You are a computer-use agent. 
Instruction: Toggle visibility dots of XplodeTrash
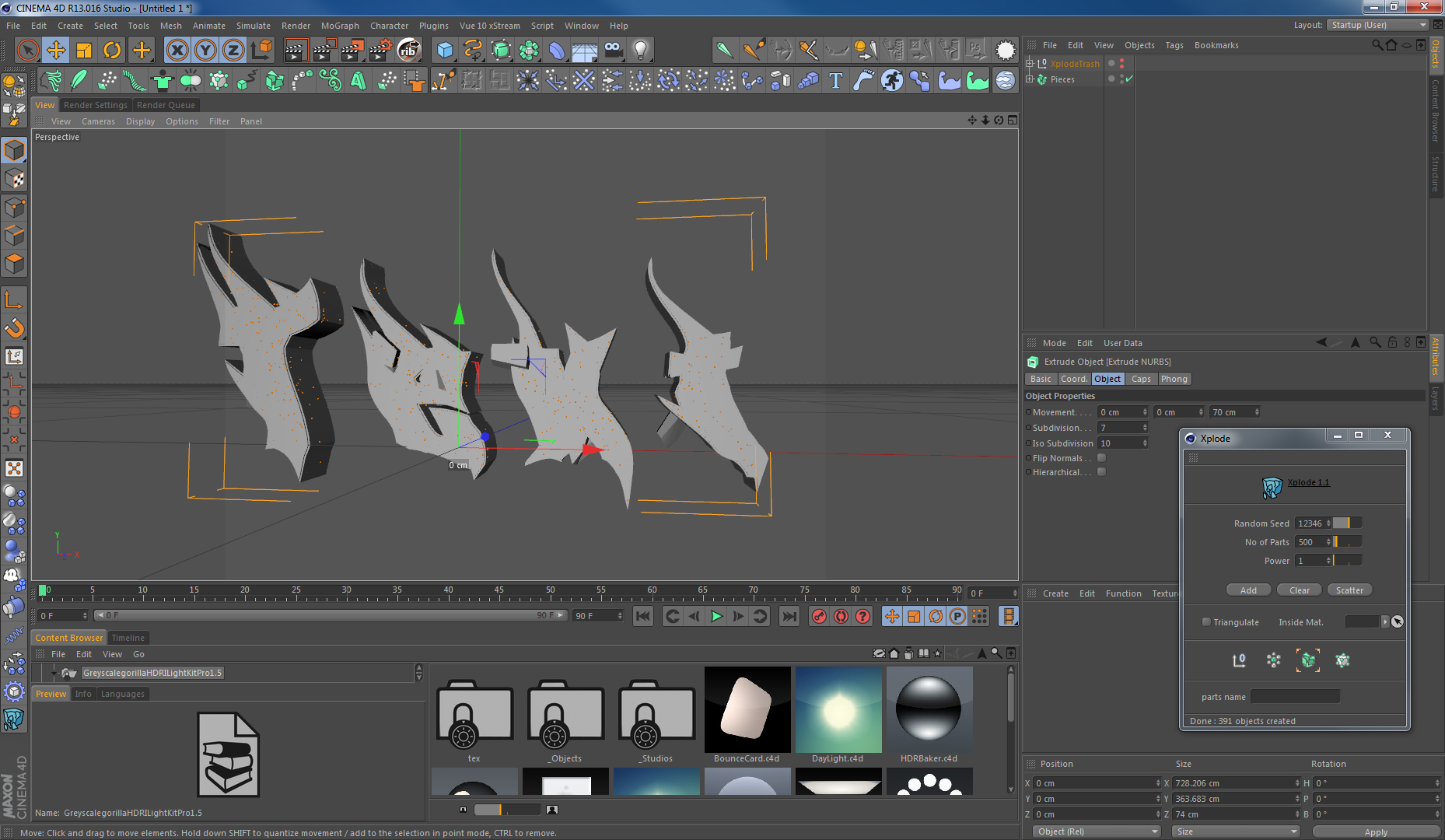click(1121, 64)
